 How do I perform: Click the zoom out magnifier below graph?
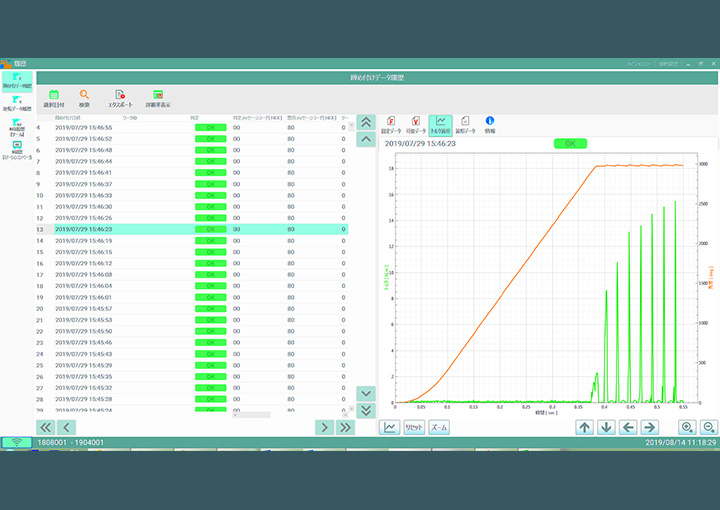click(x=708, y=427)
